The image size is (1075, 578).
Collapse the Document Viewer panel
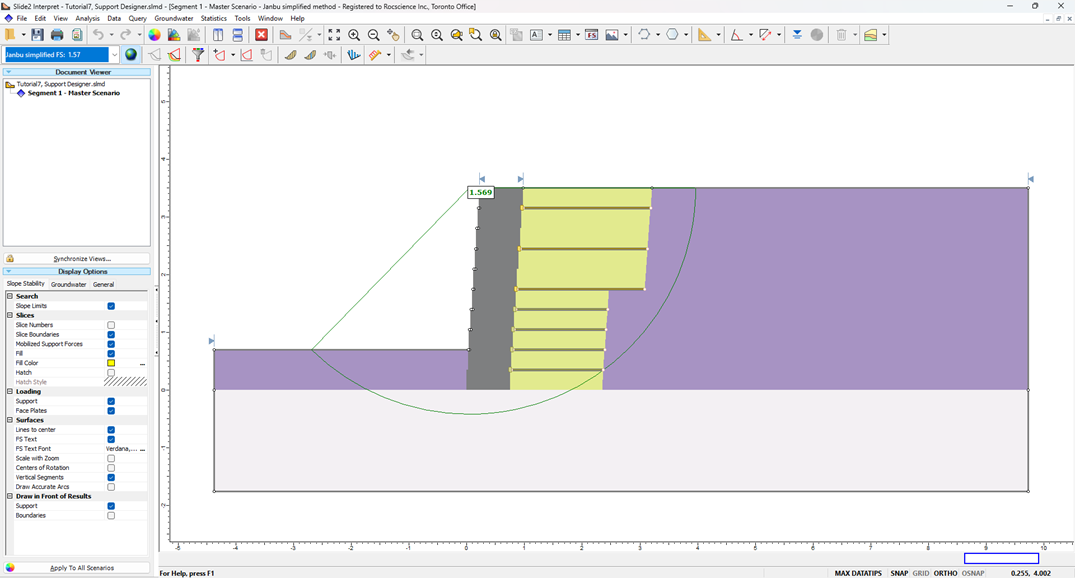[x=8, y=72]
